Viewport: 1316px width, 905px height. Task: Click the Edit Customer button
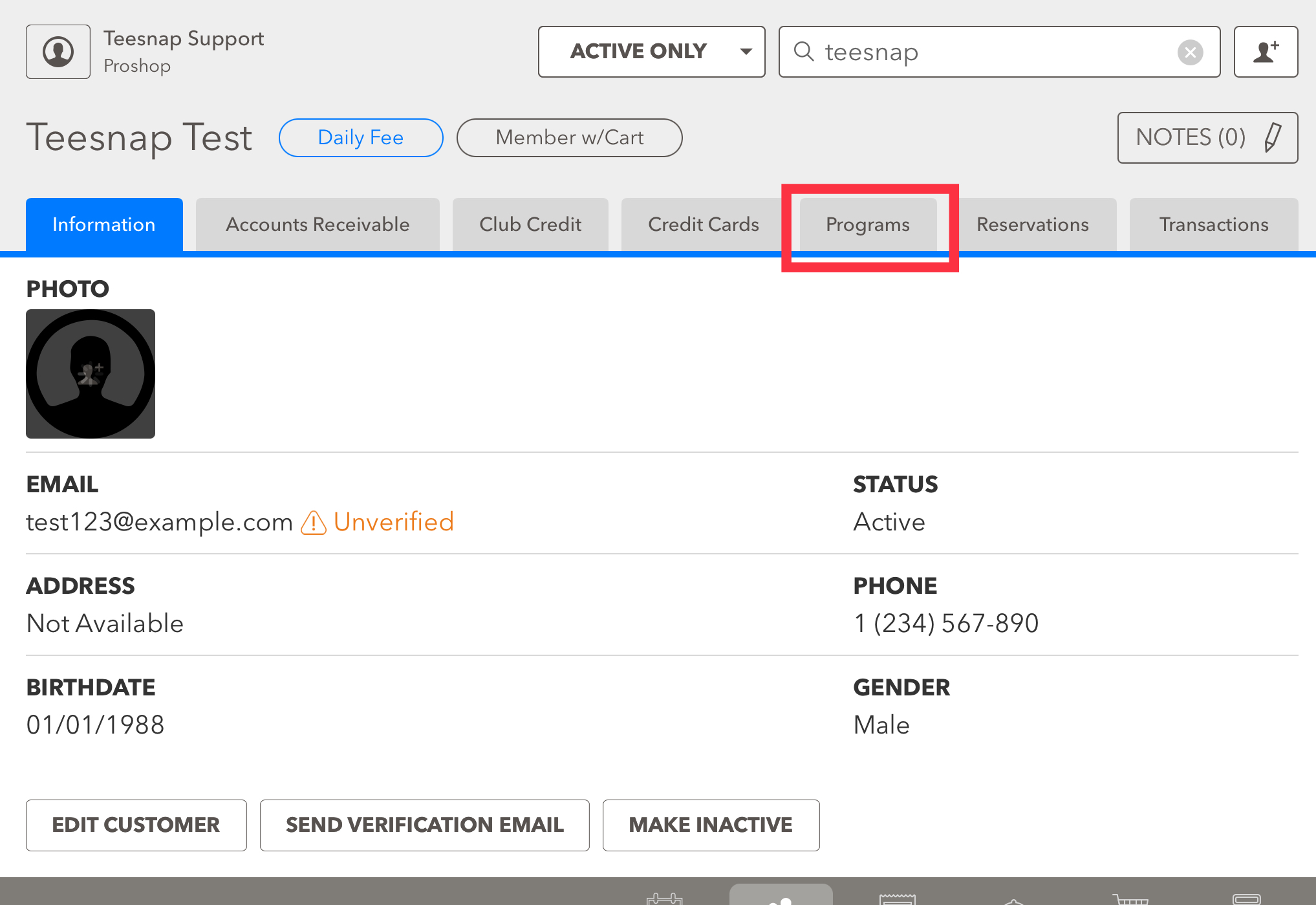[135, 825]
